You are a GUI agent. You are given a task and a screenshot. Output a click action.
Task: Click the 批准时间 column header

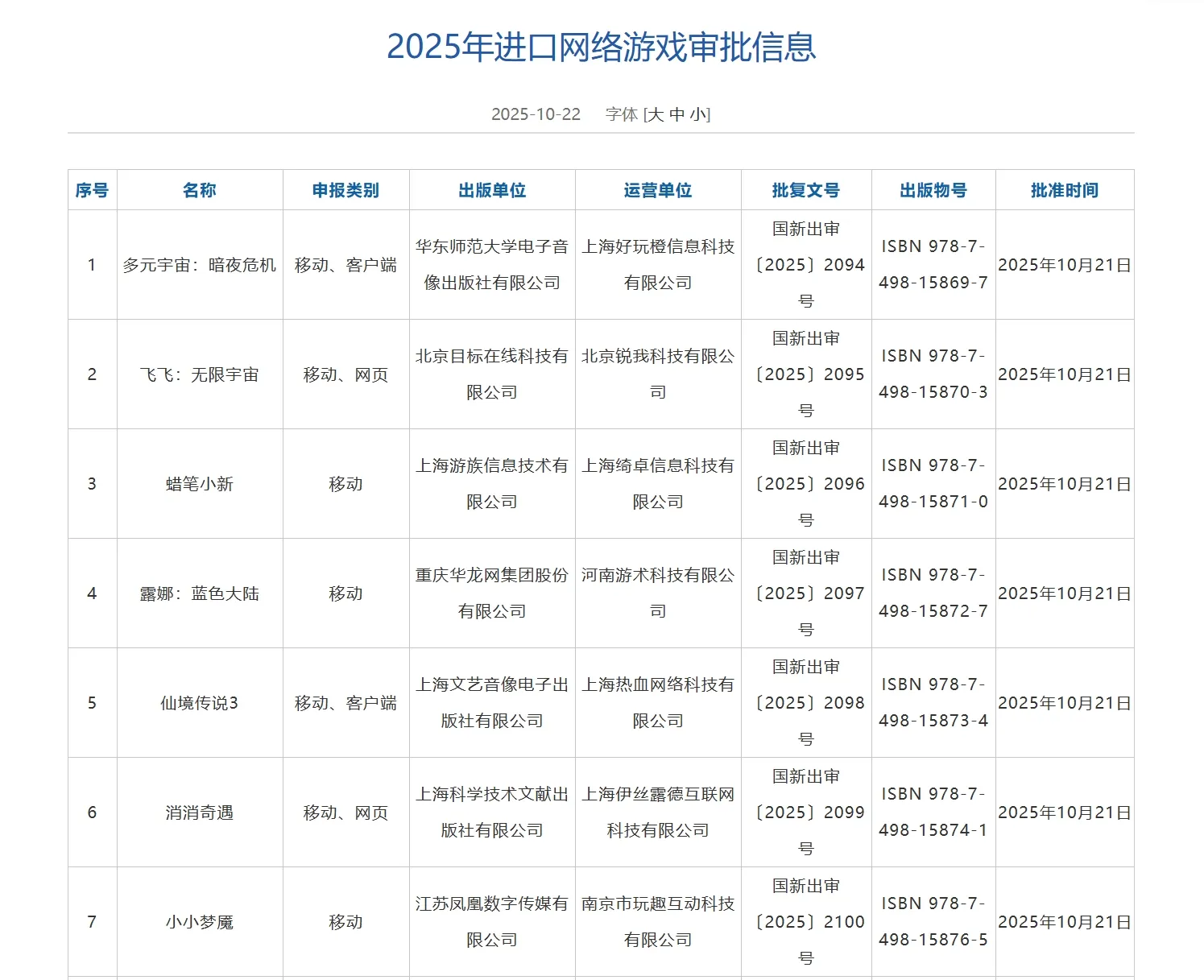(1065, 190)
